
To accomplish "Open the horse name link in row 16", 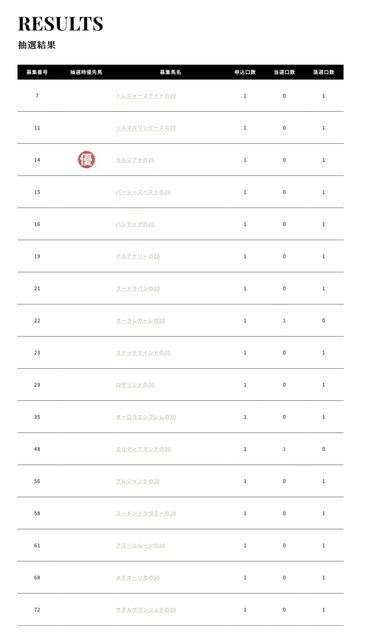I will [x=135, y=224].
